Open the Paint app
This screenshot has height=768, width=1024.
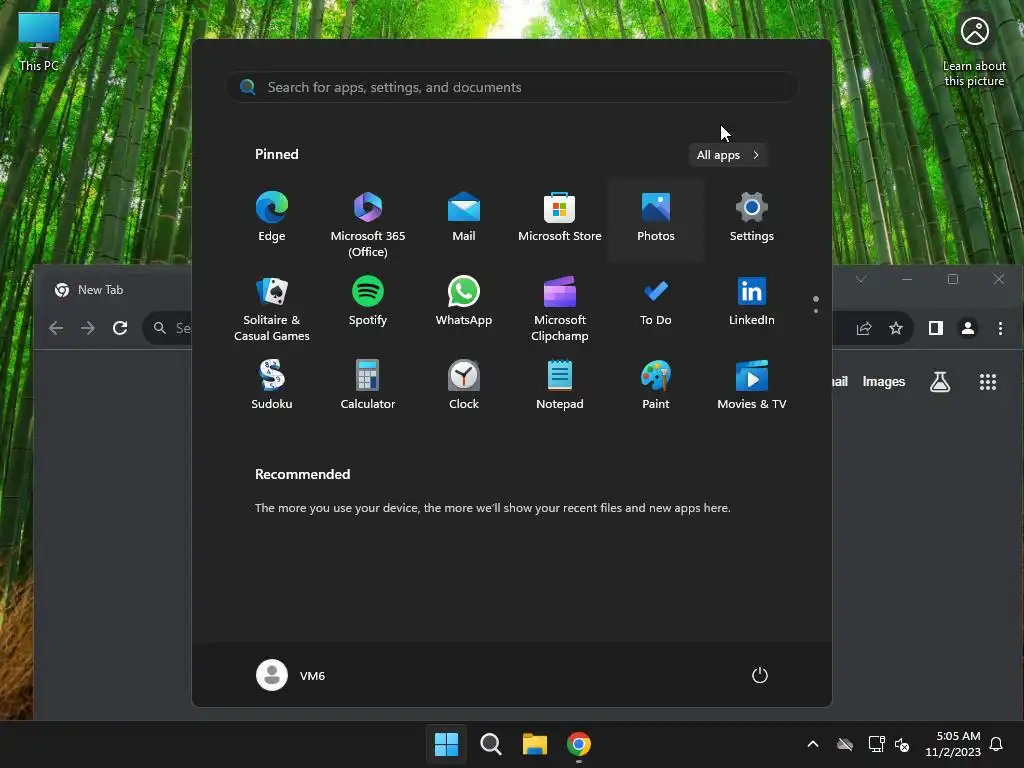[656, 385]
